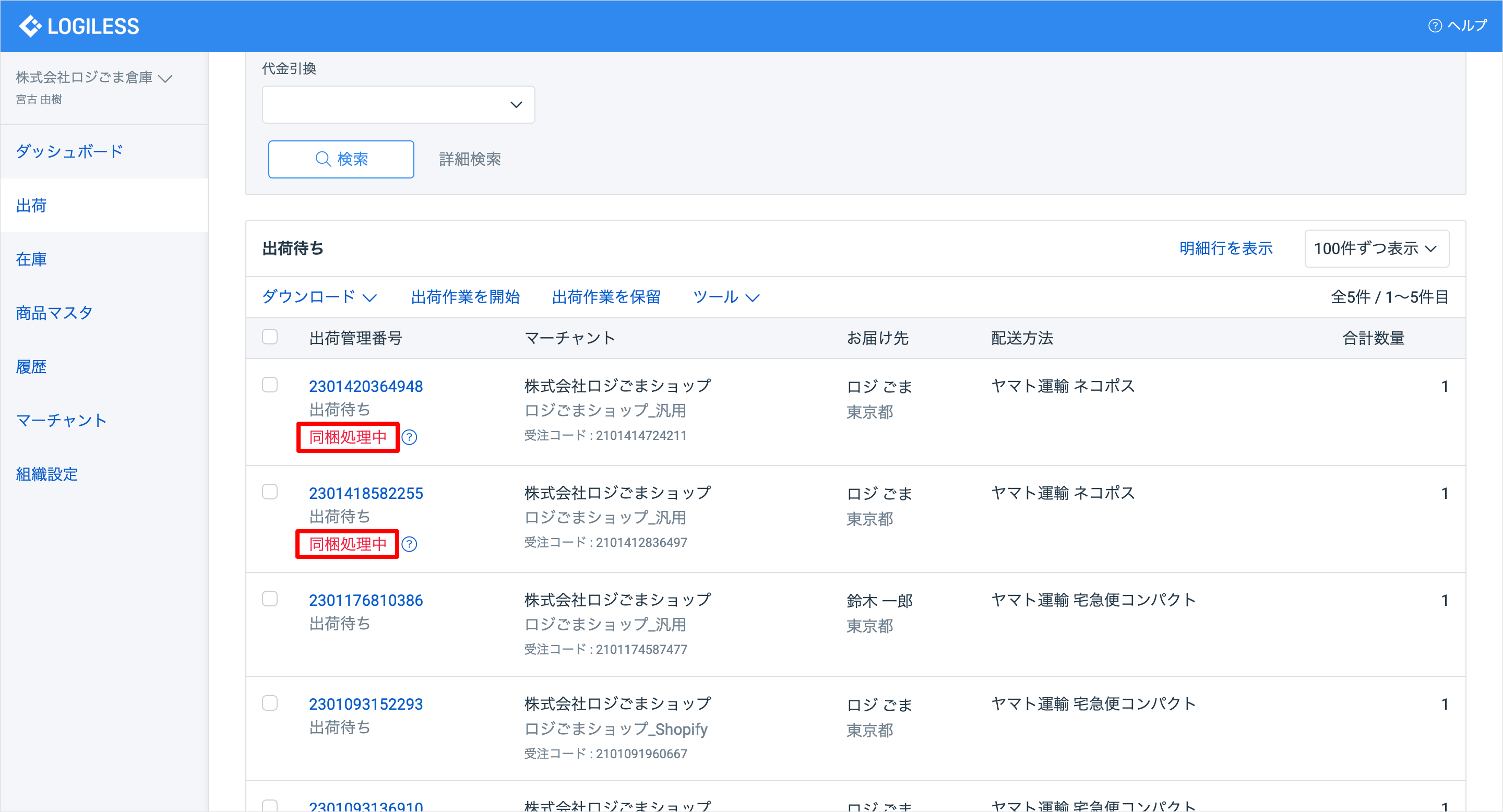
Task: Open 履歴 in the sidebar
Action: [31, 367]
